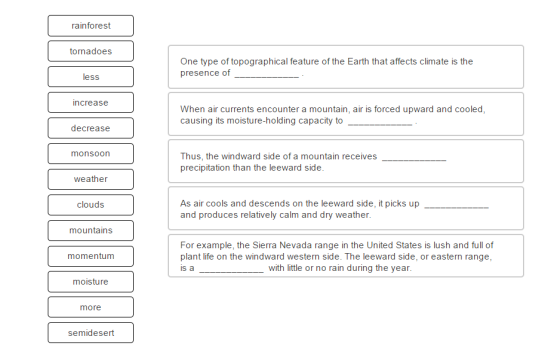The width and height of the screenshot is (560, 361).
Task: Click the 'more' word tile
Action: click(x=91, y=307)
